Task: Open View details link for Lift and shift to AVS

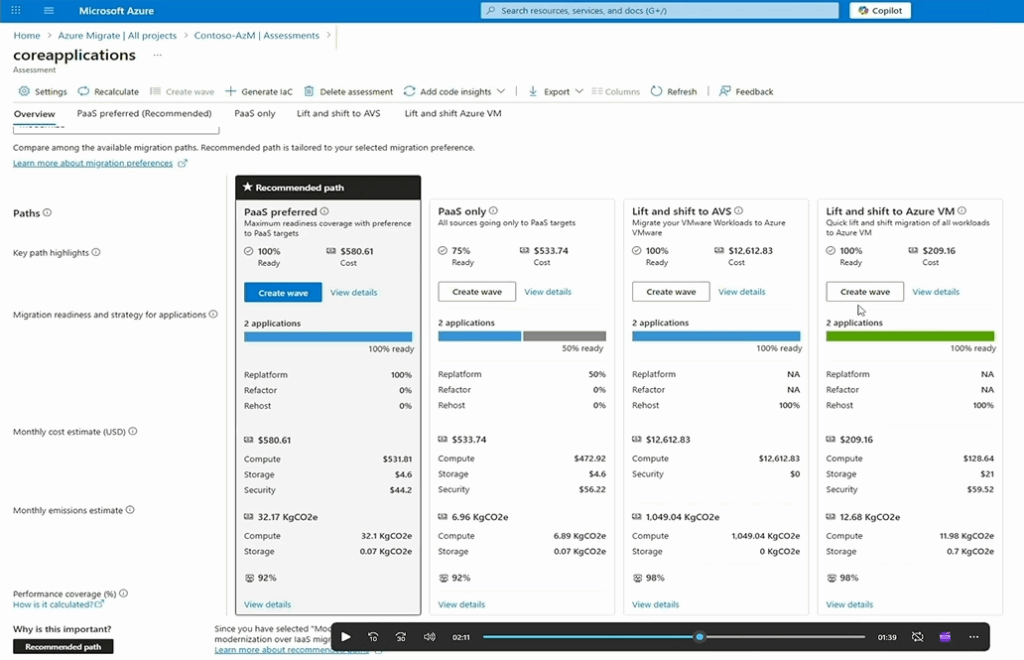Action: 741,292
